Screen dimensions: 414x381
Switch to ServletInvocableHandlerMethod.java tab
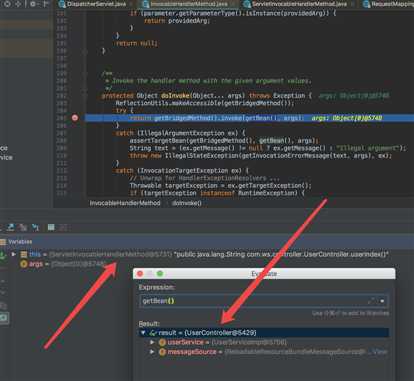pos(295,4)
